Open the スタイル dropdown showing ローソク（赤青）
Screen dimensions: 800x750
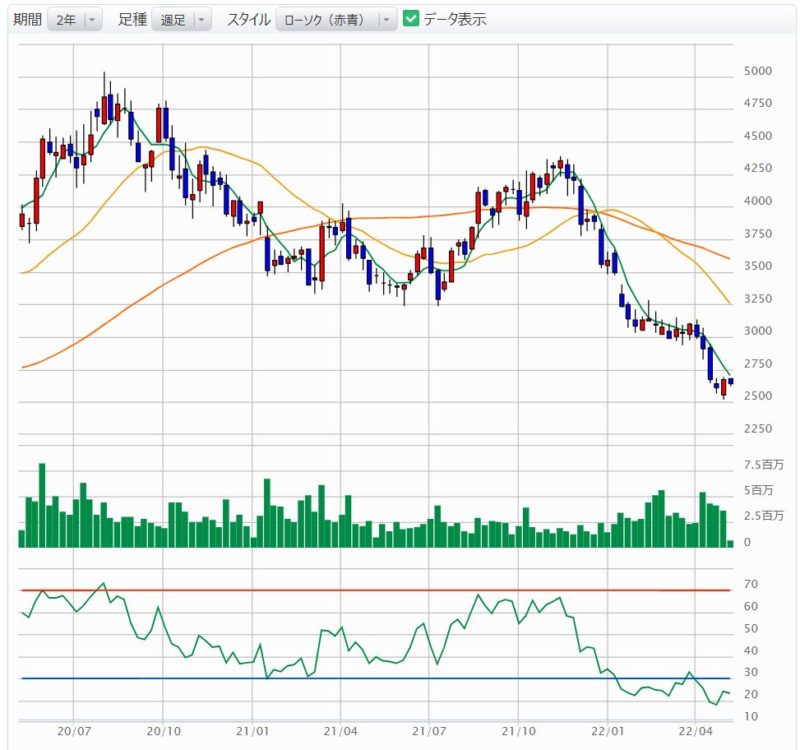[336, 20]
